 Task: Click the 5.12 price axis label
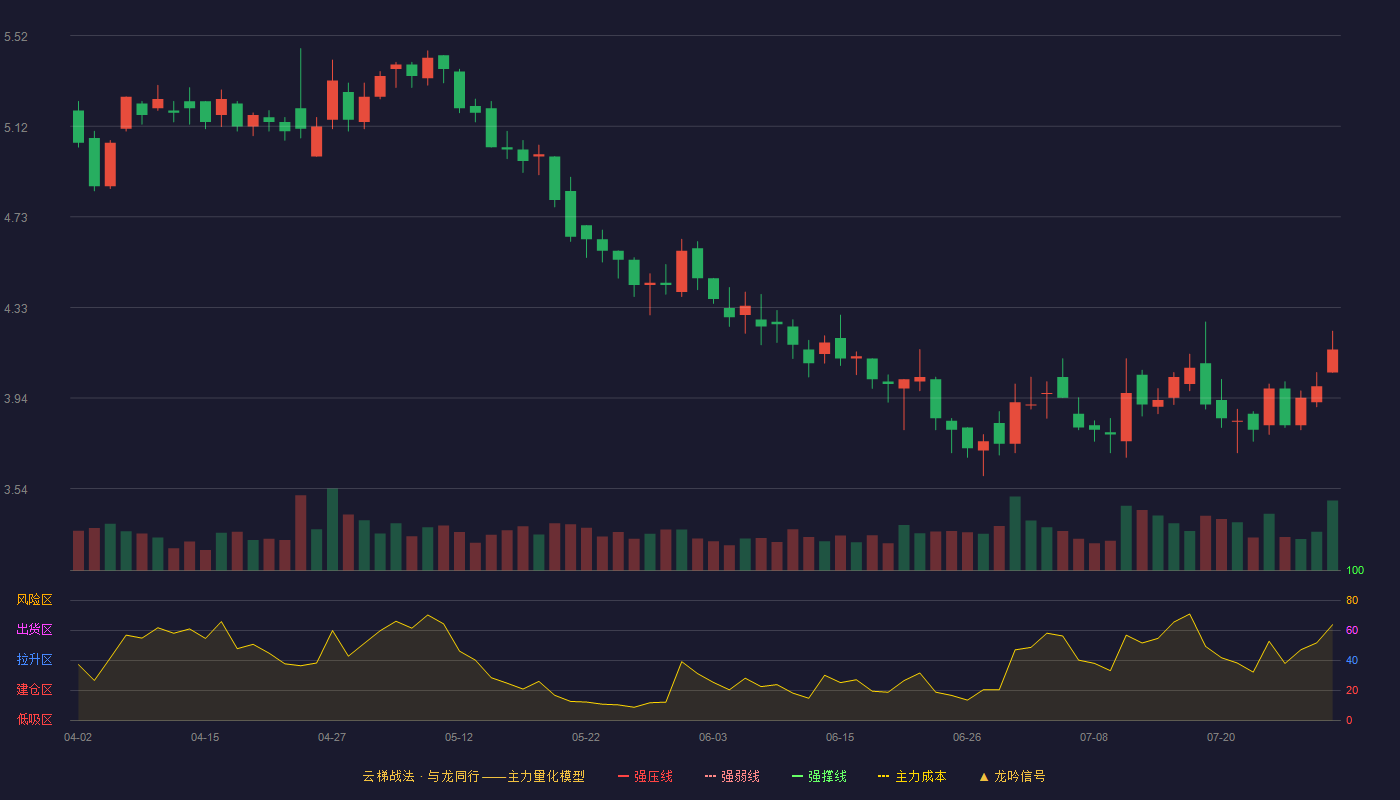click(x=16, y=128)
